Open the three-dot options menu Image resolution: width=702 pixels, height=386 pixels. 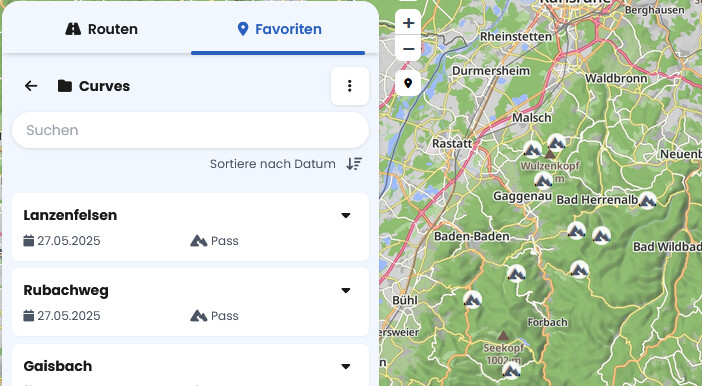(x=350, y=86)
